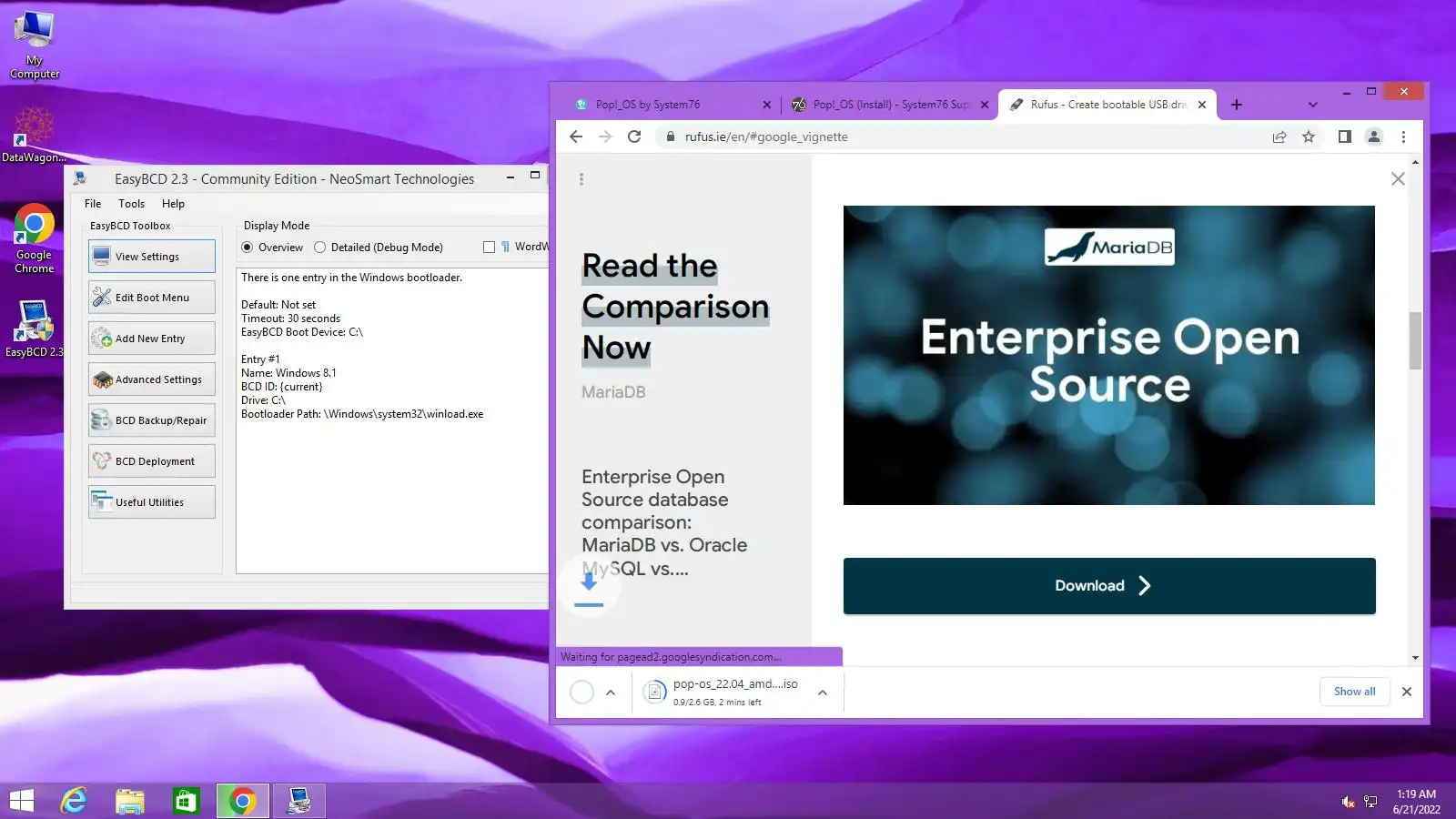Close the Chrome downloads bar
Image resolution: width=1456 pixels, height=819 pixels.
click(x=1407, y=692)
